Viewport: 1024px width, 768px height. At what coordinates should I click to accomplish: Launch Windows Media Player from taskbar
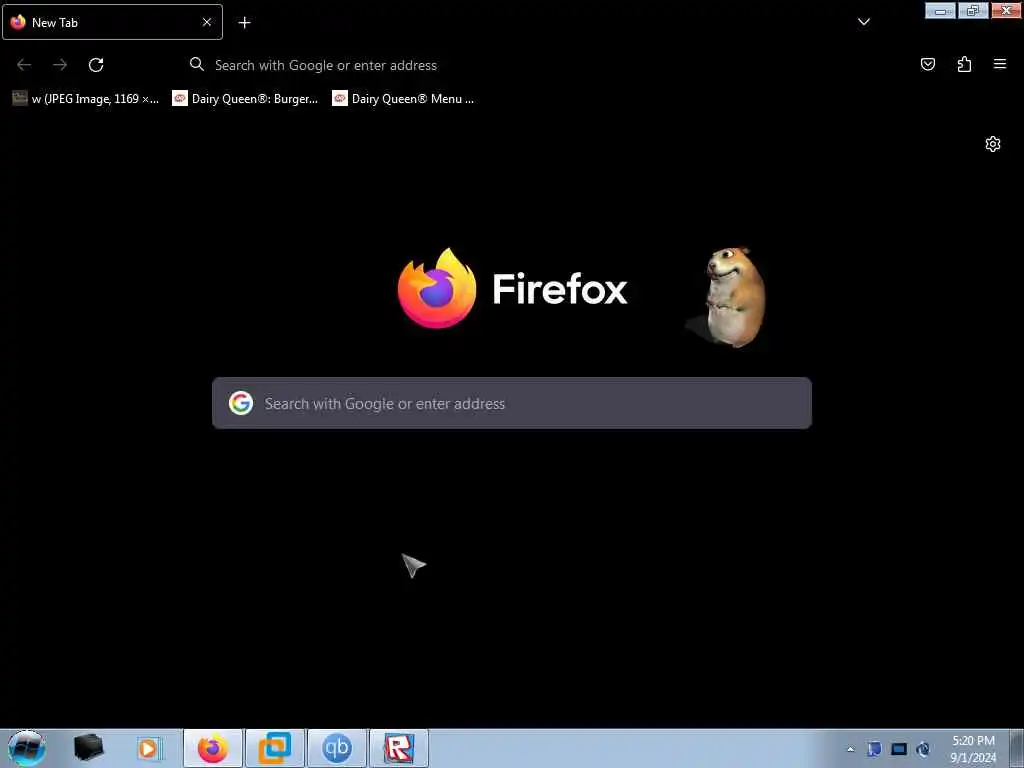148,748
